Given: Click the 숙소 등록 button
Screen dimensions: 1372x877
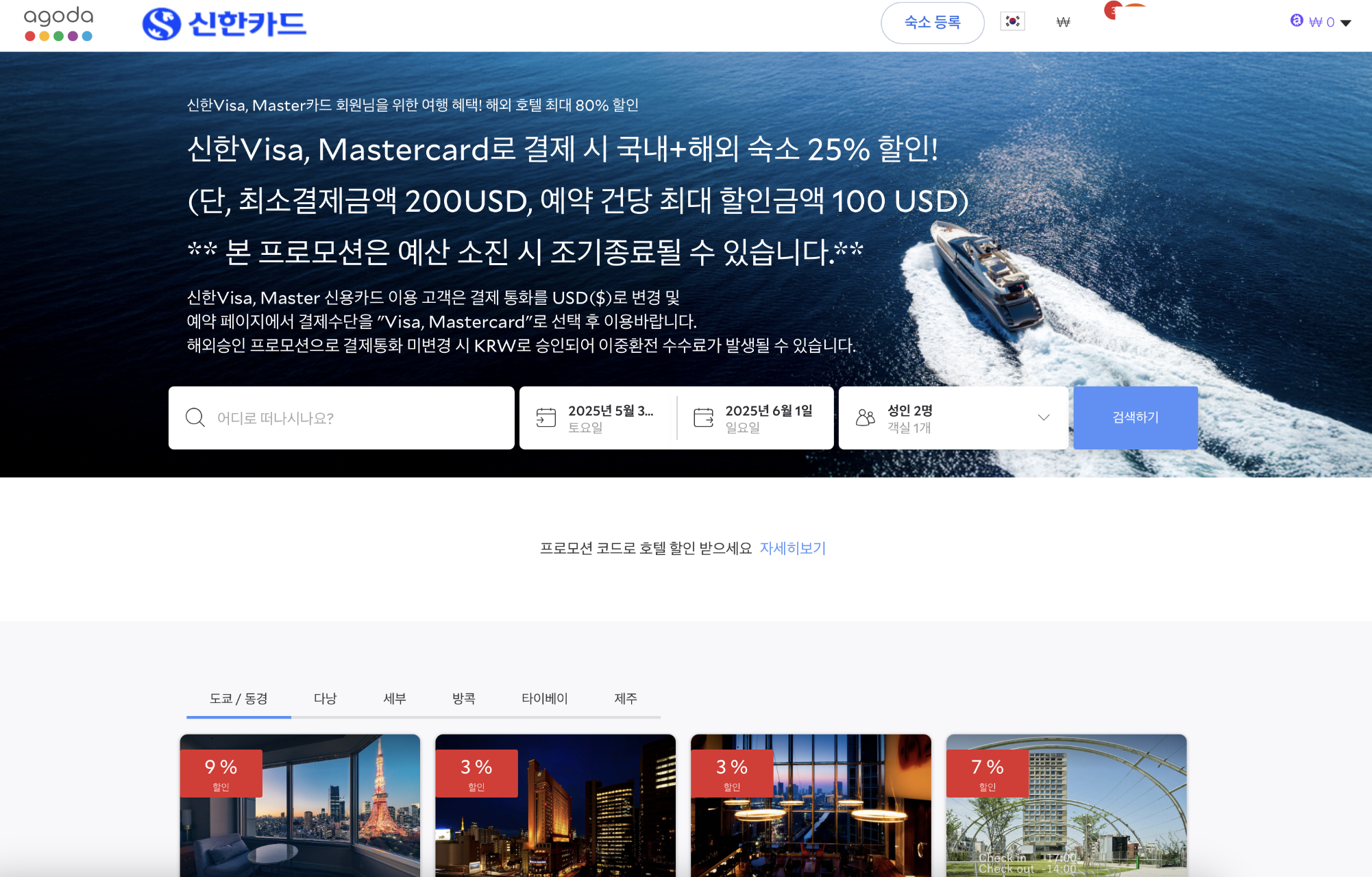Looking at the screenshot, I should (932, 23).
